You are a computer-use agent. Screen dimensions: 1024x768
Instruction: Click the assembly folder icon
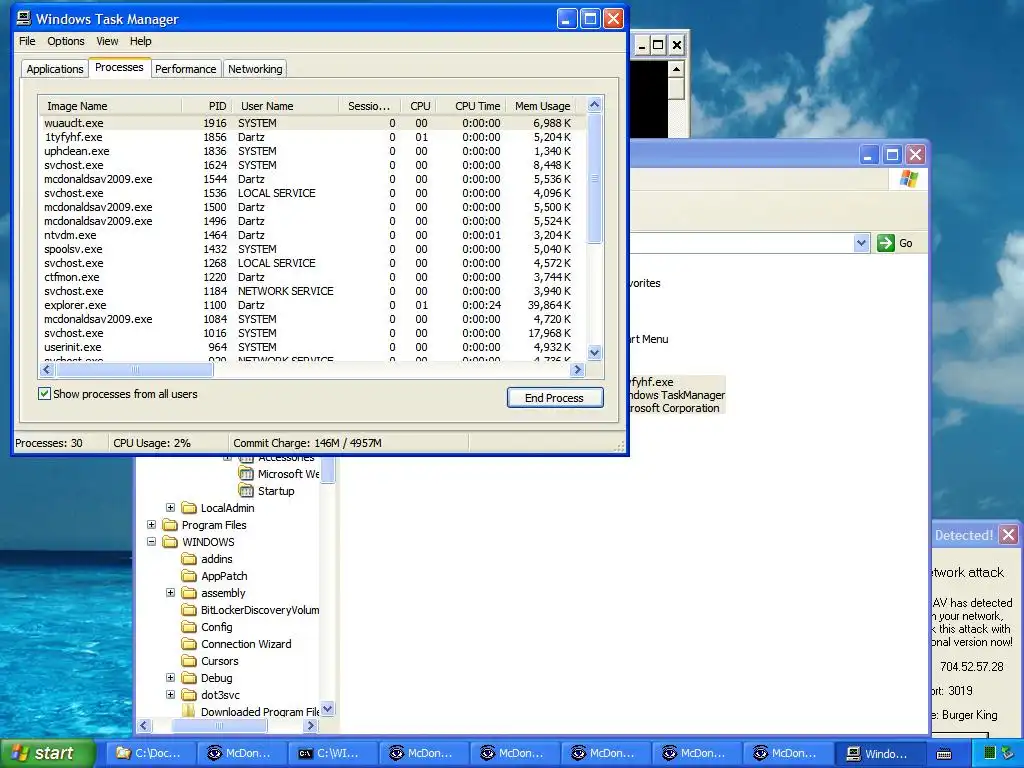click(x=189, y=592)
